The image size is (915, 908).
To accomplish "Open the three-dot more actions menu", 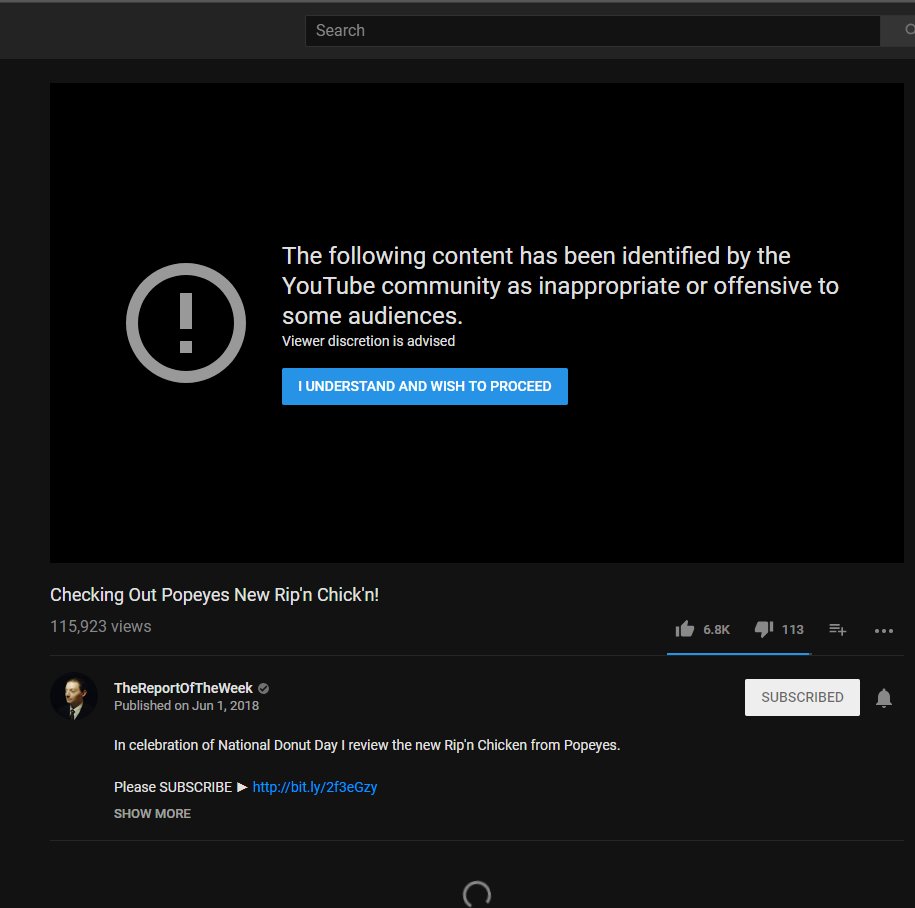I will 883,630.
